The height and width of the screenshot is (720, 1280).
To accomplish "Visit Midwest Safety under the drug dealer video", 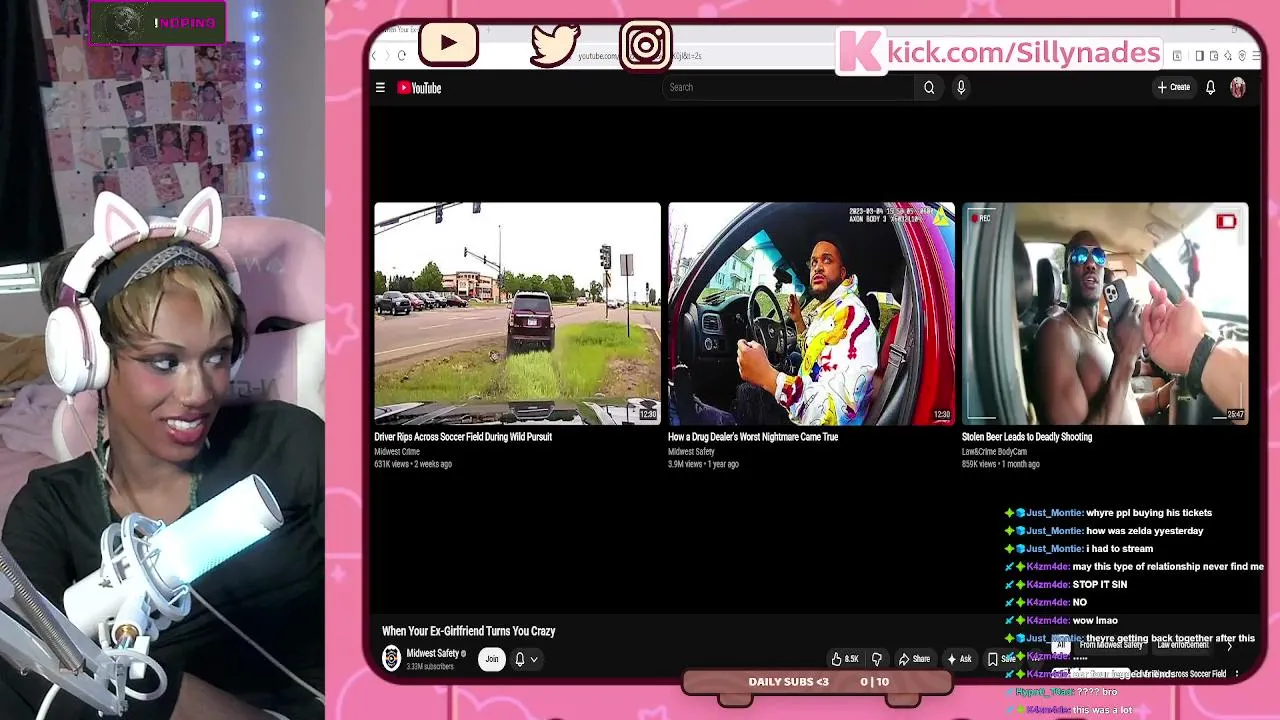I will [691, 452].
